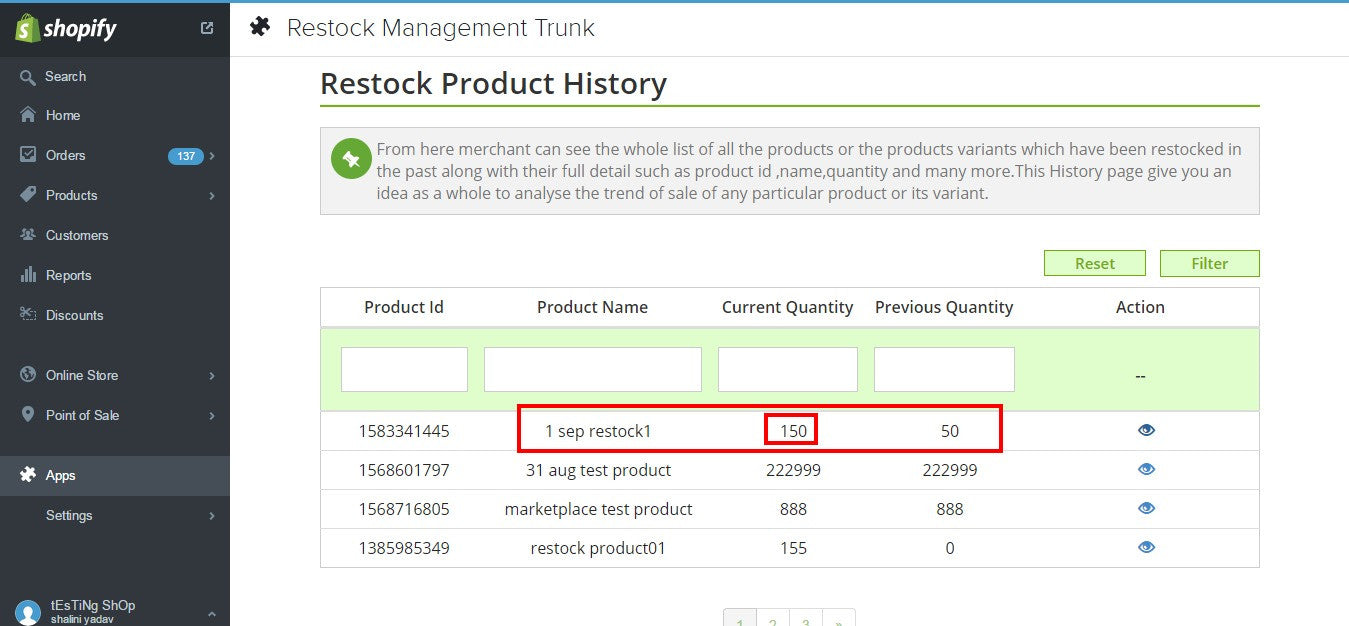This screenshot has height=626, width=1349.
Task: Click the Customers people icon
Action: 28,235
